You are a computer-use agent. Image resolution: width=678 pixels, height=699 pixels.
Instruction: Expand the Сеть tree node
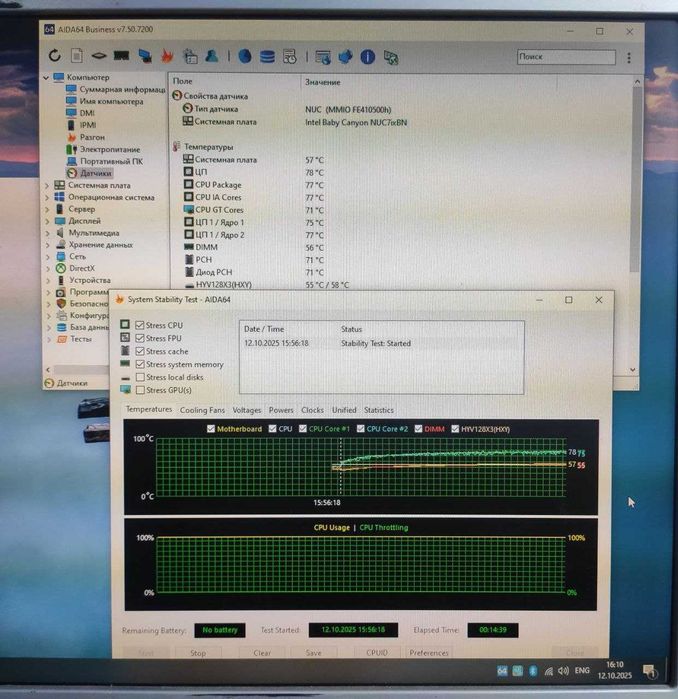pos(47,256)
